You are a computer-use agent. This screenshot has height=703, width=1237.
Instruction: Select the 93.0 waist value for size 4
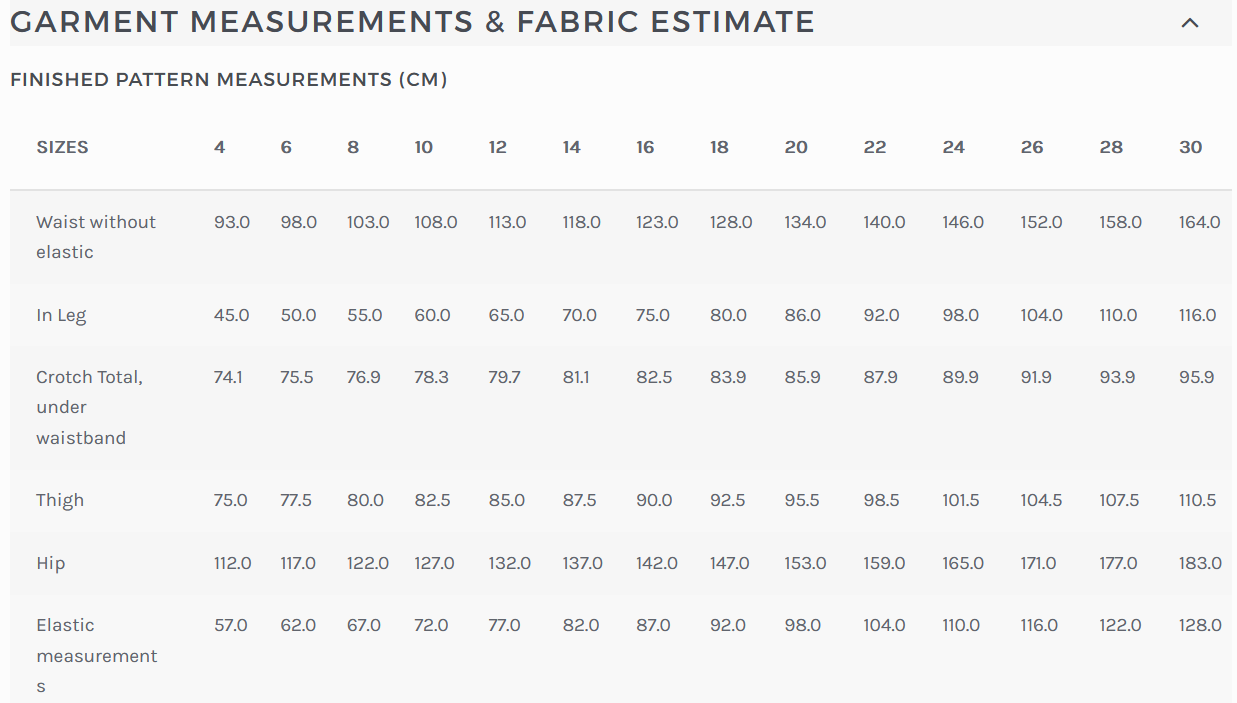coord(231,222)
